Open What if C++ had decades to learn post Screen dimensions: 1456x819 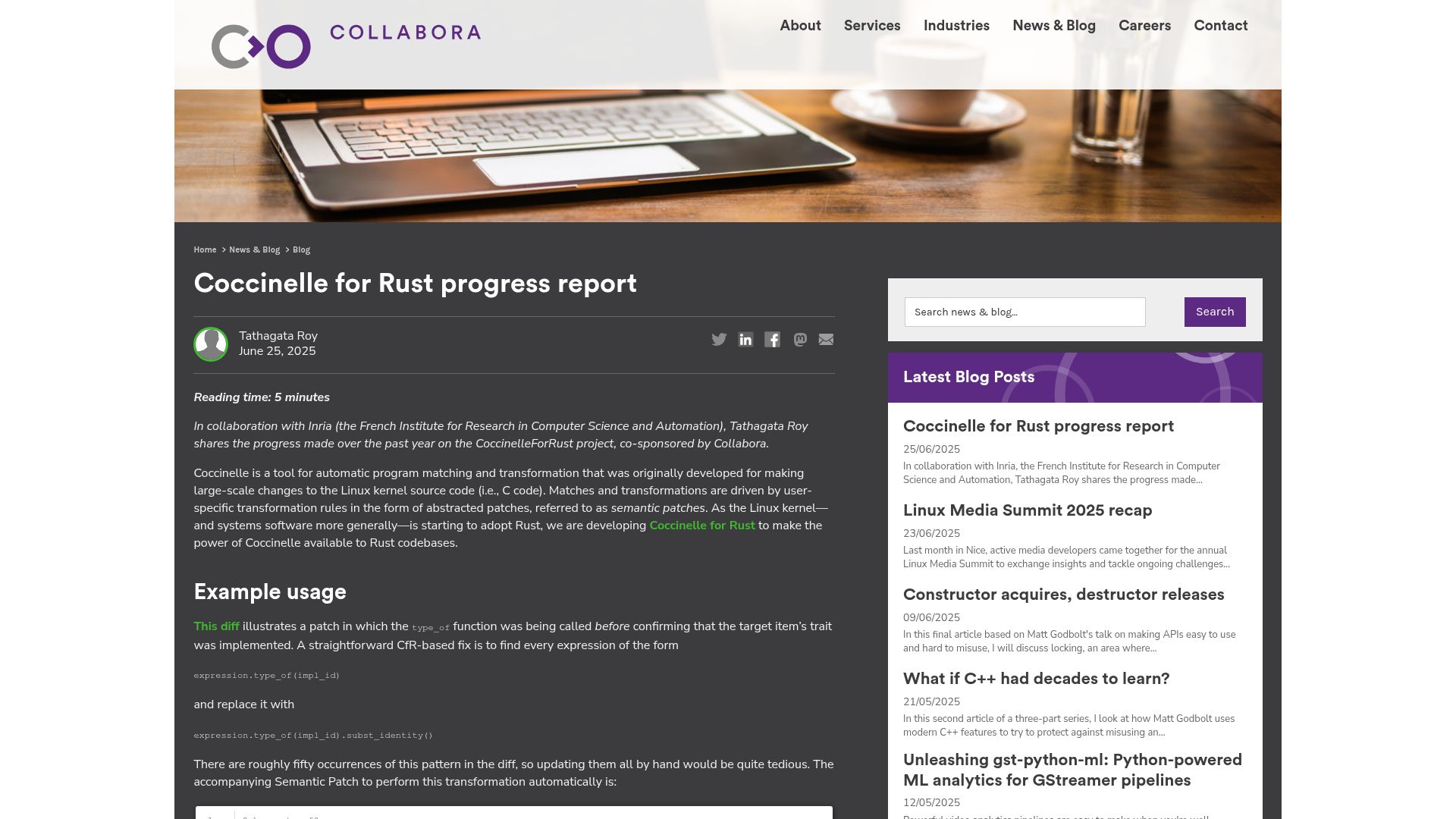click(x=1036, y=679)
